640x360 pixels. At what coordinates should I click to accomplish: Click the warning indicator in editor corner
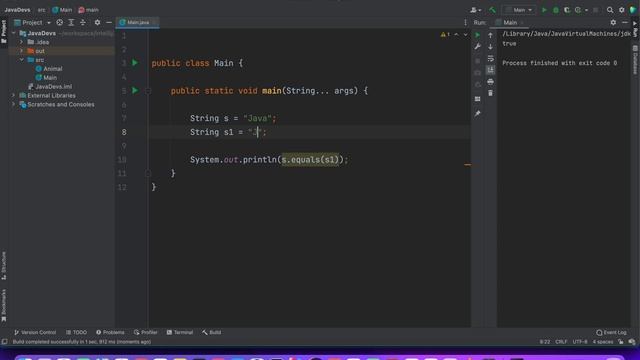click(x=445, y=35)
